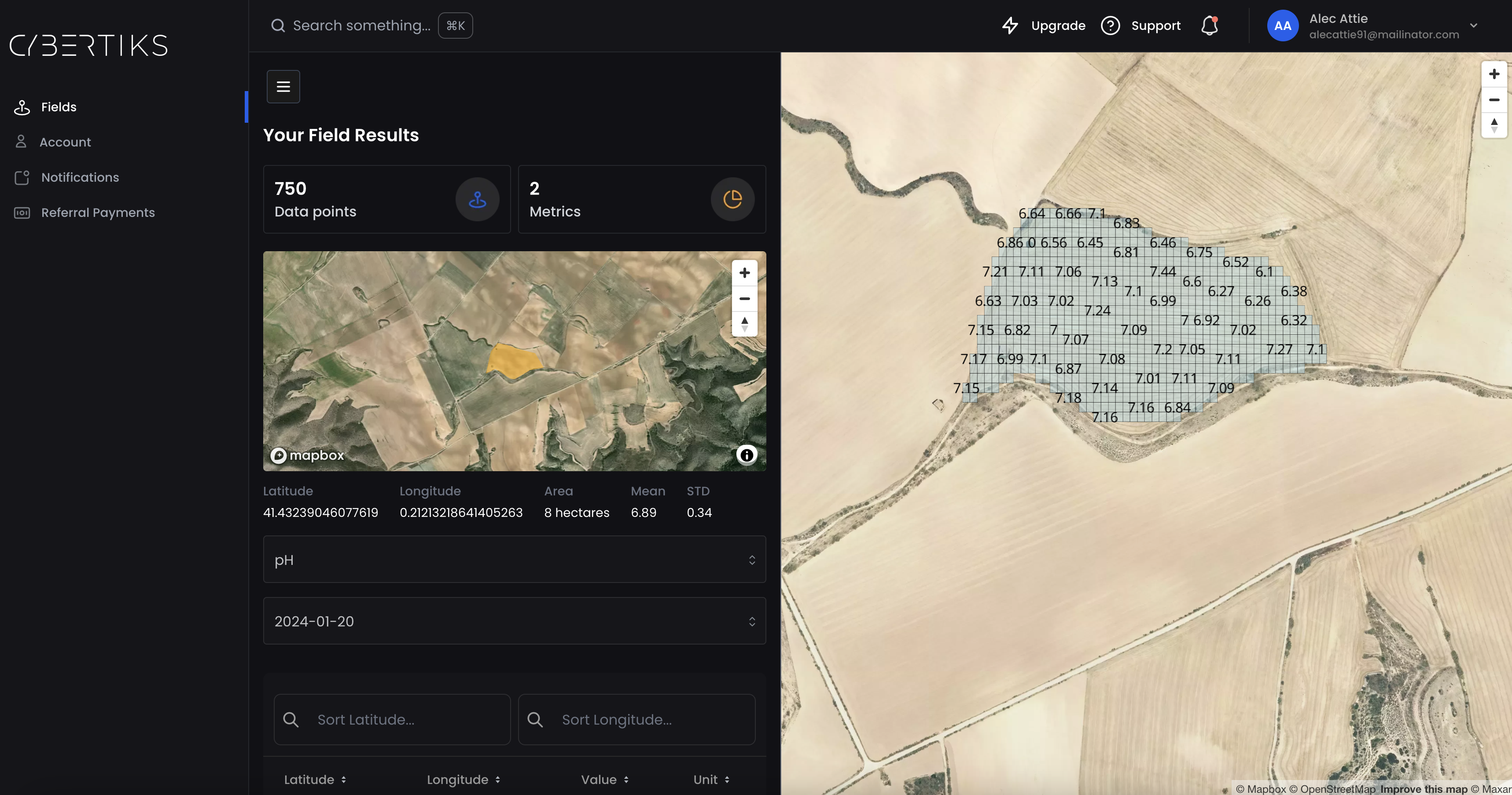Click the Cybertiks logo
The width and height of the screenshot is (1512, 795).
pyautogui.click(x=88, y=45)
